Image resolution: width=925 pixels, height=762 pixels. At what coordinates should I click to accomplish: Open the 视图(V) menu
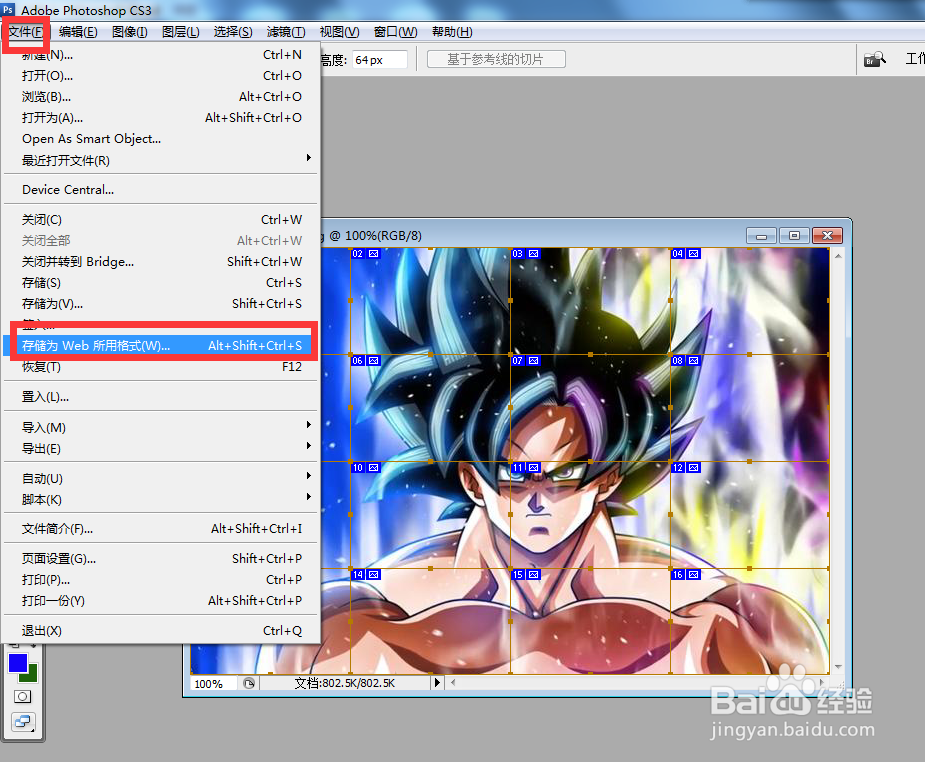pos(339,32)
